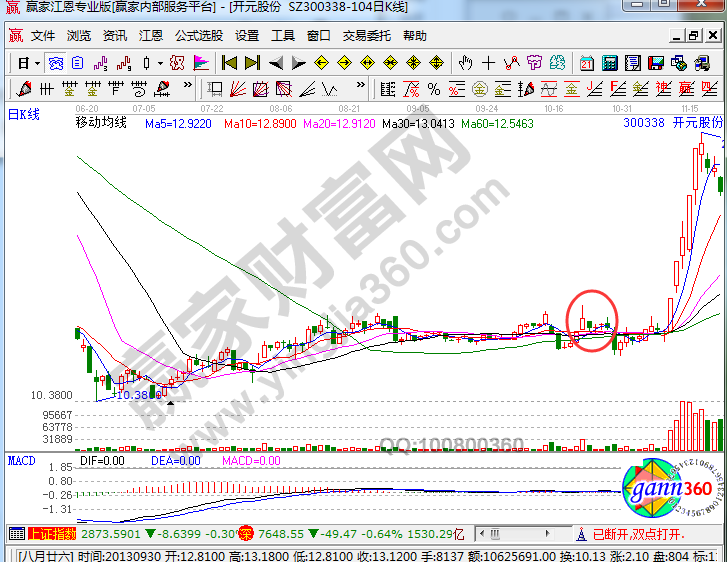Jump to the last bar with the olive end arrow

pyautogui.click(x=250, y=62)
